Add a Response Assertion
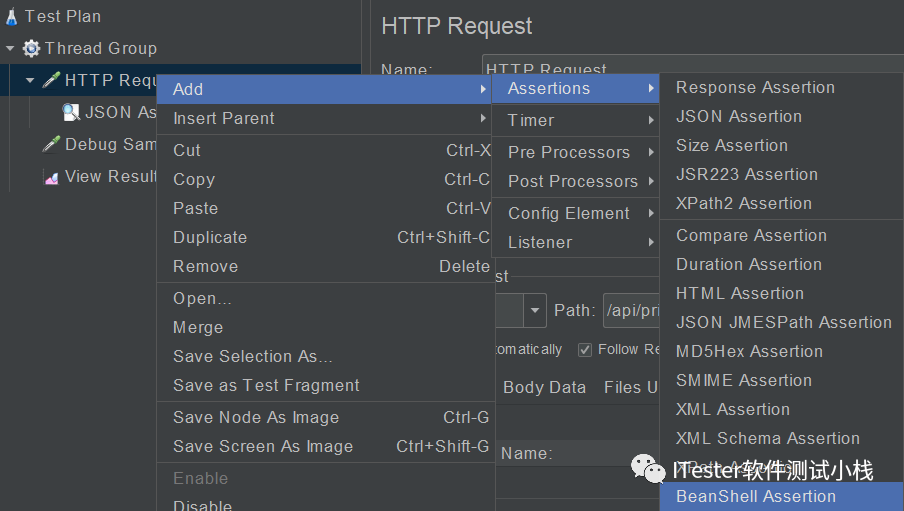Viewport: 904px width, 511px height. pyautogui.click(x=781, y=87)
